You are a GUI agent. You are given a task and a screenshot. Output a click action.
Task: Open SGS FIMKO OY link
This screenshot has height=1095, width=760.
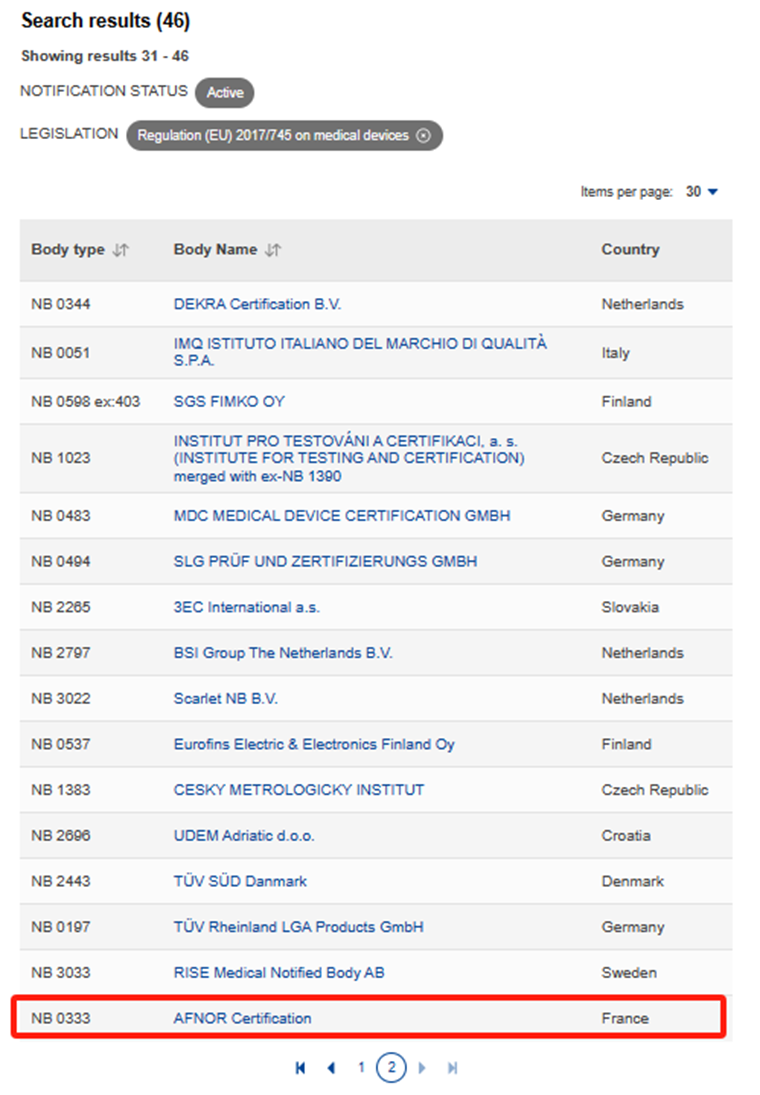pyautogui.click(x=229, y=402)
